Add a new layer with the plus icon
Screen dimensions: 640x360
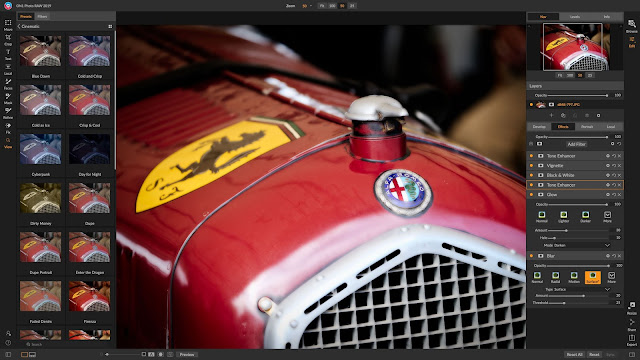[x=551, y=116]
